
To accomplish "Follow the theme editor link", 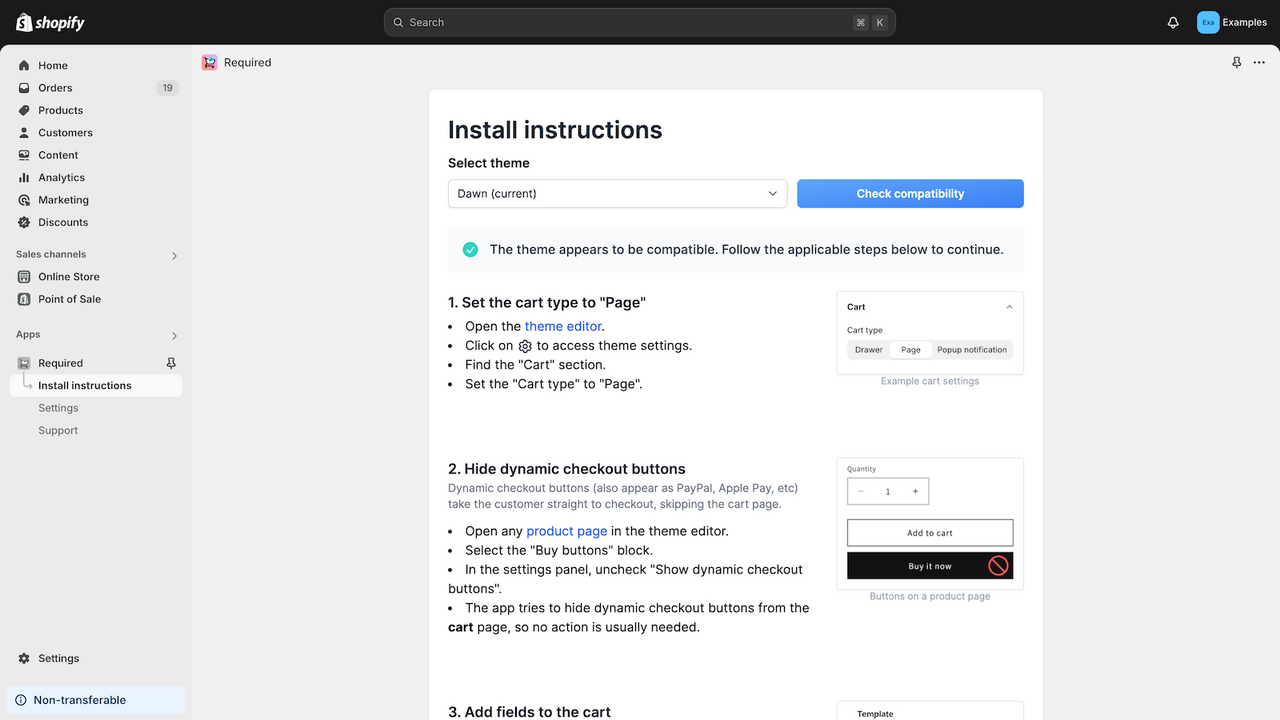I will coord(563,326).
